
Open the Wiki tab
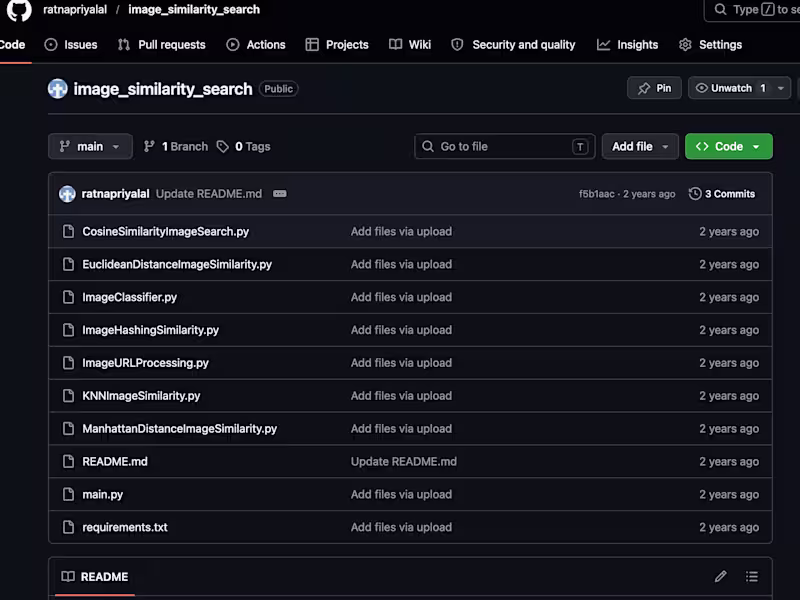point(410,45)
